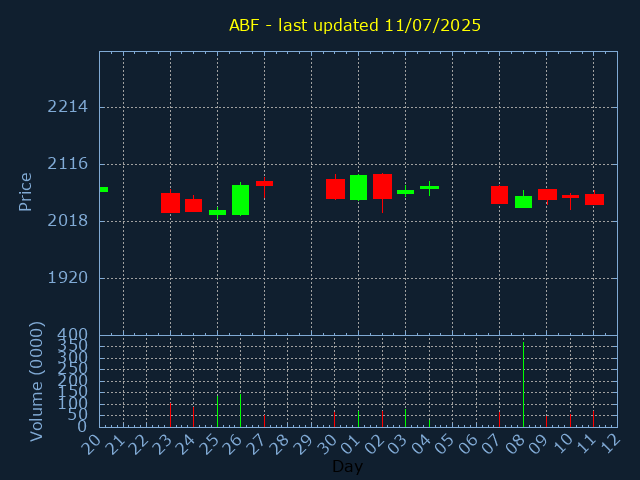640x480 pixels.
Task: Select the day label 08 on x-axis
Action: [514, 444]
